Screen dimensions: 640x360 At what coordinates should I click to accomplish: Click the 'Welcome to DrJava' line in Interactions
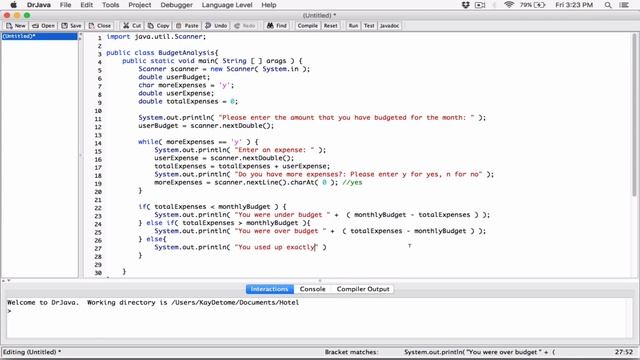(153, 302)
